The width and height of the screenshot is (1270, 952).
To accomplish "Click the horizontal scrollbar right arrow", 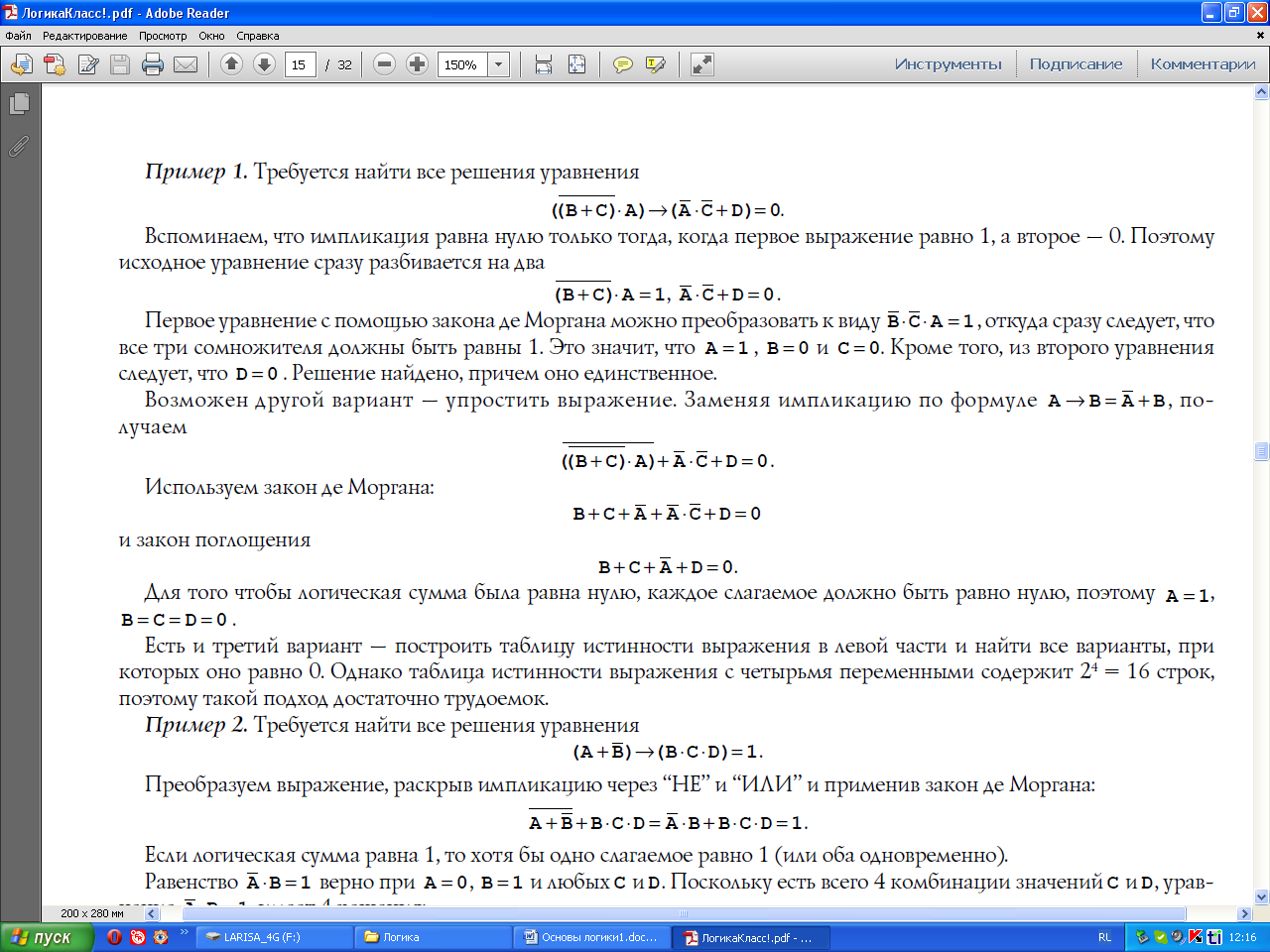I will click(x=1245, y=913).
